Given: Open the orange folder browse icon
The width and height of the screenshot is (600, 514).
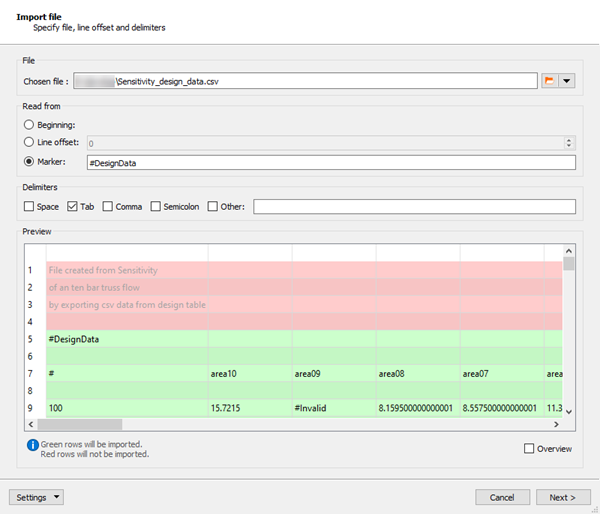Looking at the screenshot, I should point(549,81).
